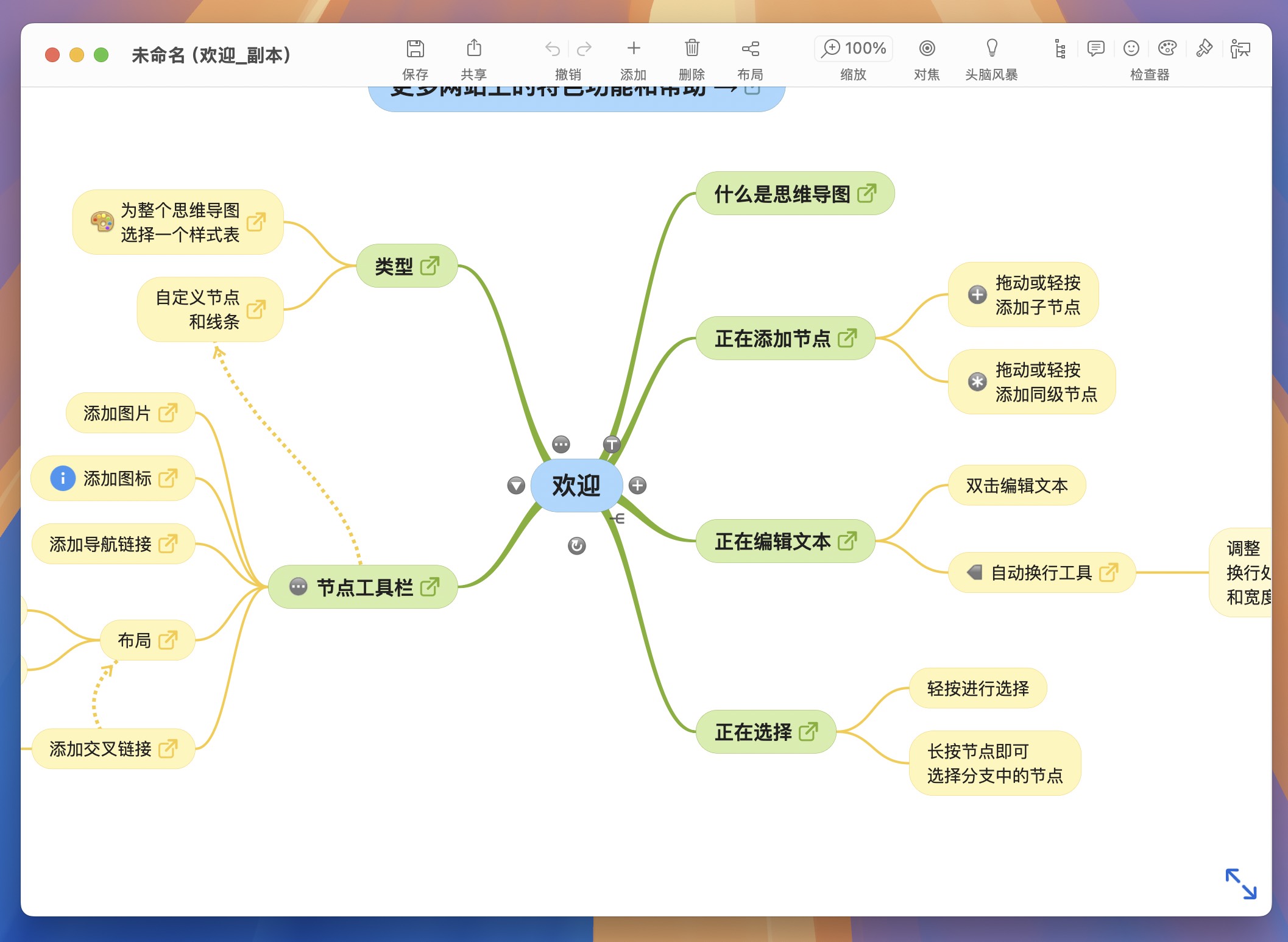Start 头脑风暴 with the lightbulb icon
Screen dimensions: 1288x942
(x=992, y=48)
